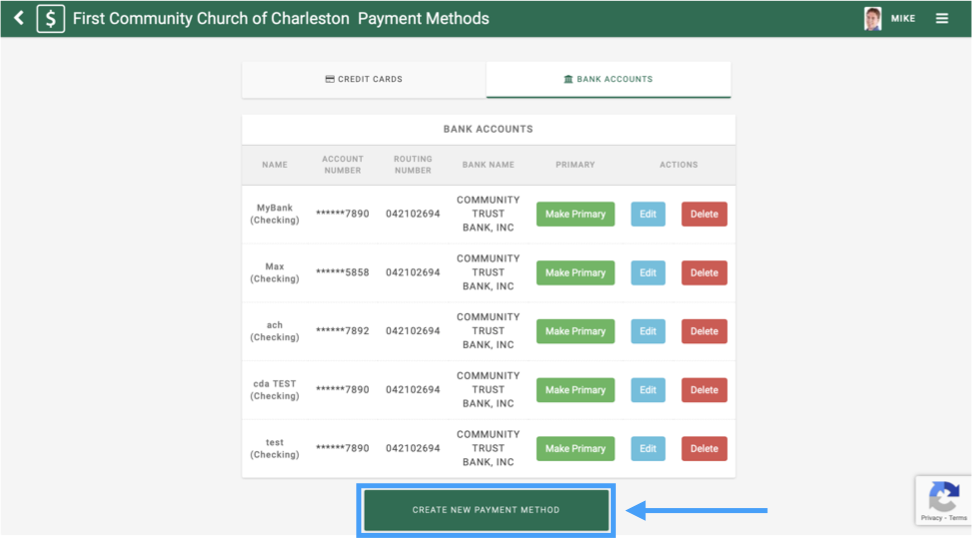The height and width of the screenshot is (538, 972).
Task: Make the test account primary
Action: 575,449
